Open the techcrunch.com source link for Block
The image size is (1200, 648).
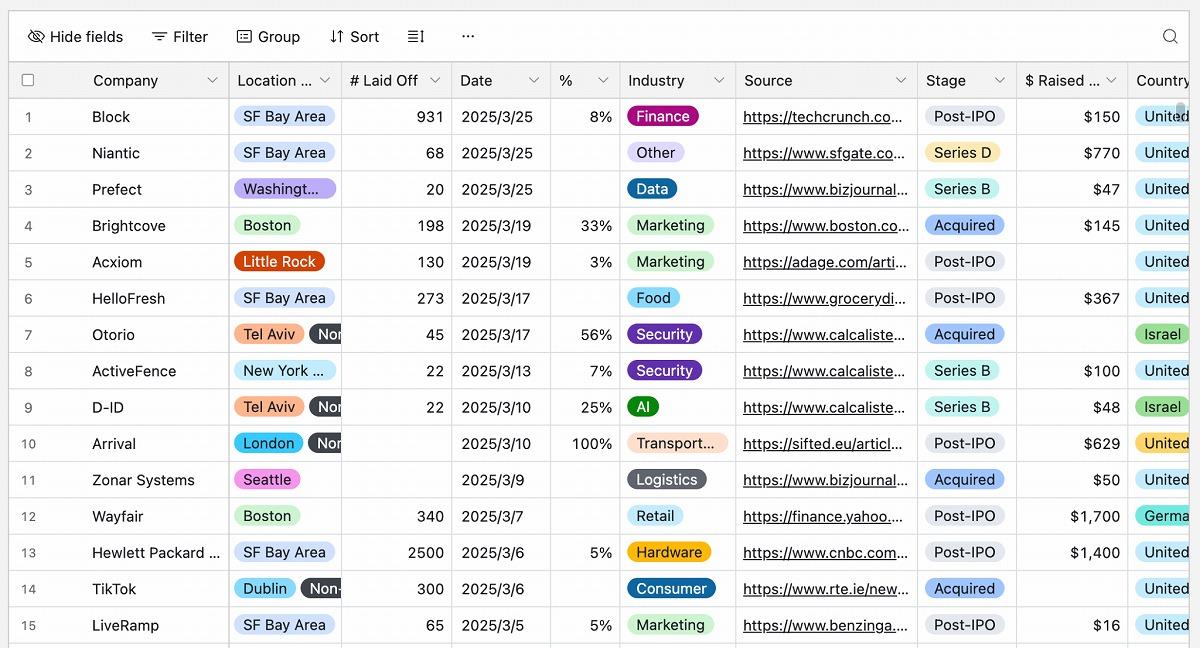coord(822,117)
